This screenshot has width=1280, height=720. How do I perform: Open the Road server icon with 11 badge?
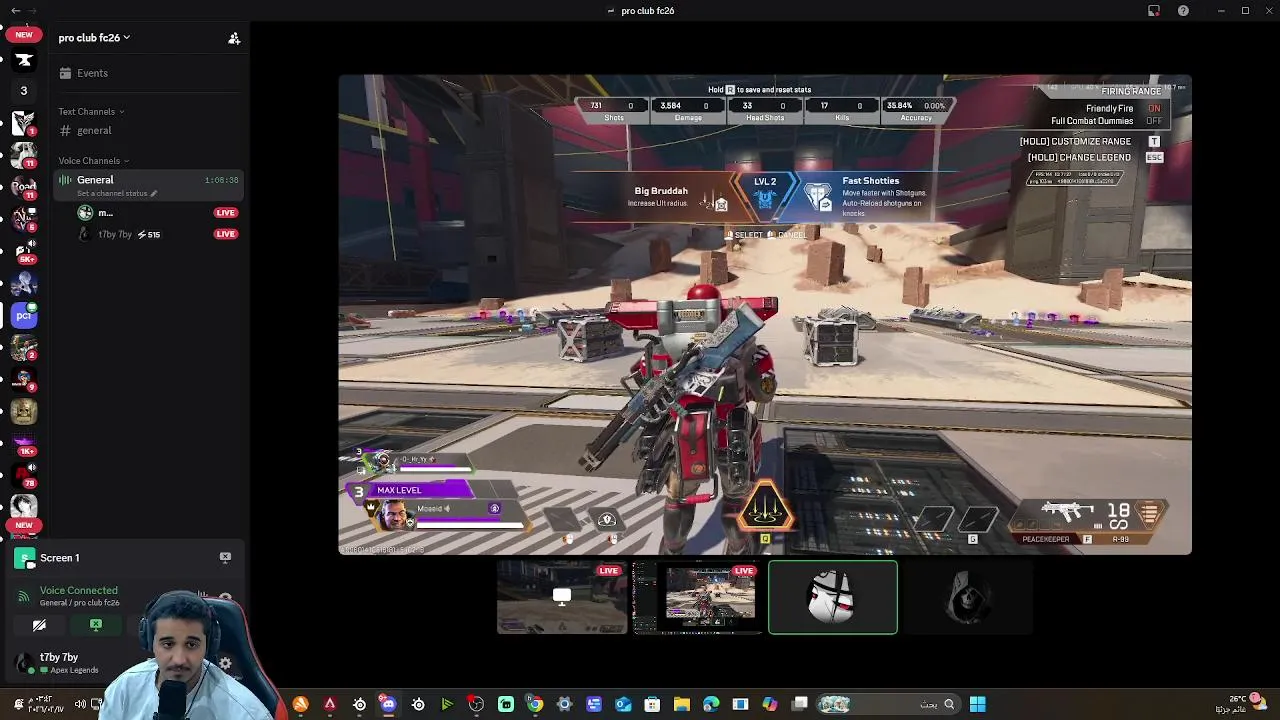click(24, 187)
